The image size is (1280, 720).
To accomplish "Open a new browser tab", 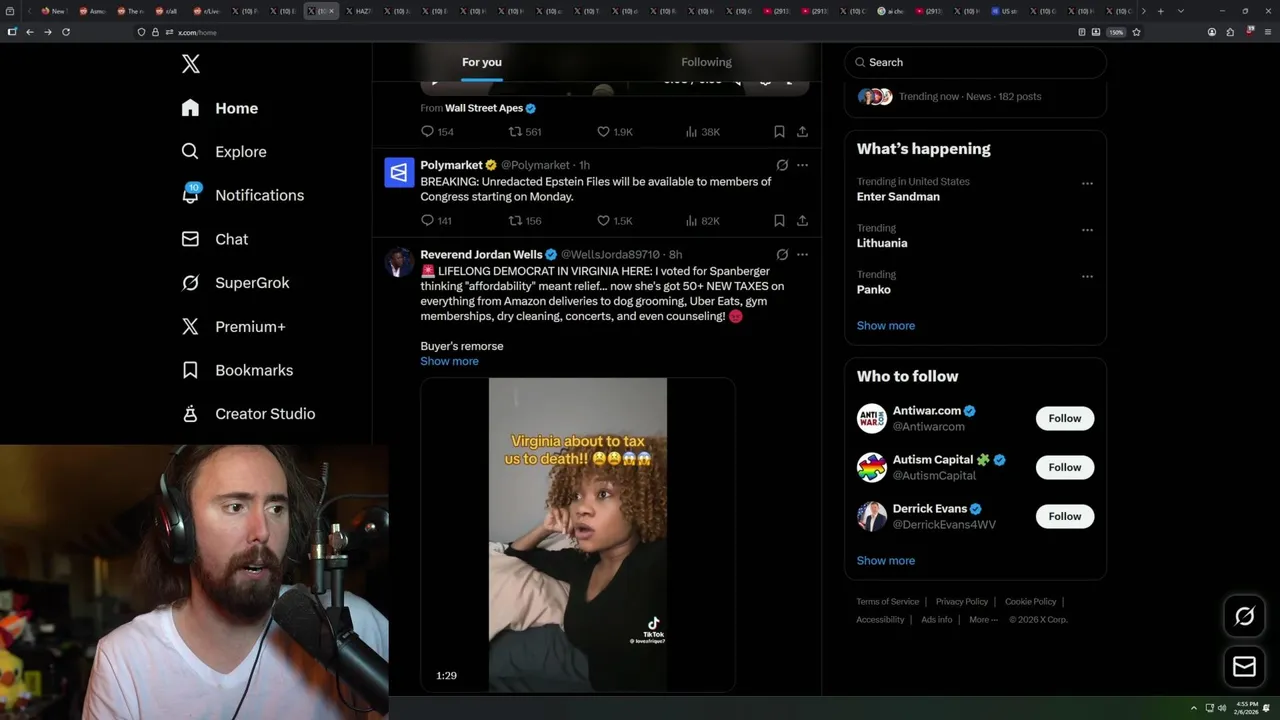I will [1160, 11].
